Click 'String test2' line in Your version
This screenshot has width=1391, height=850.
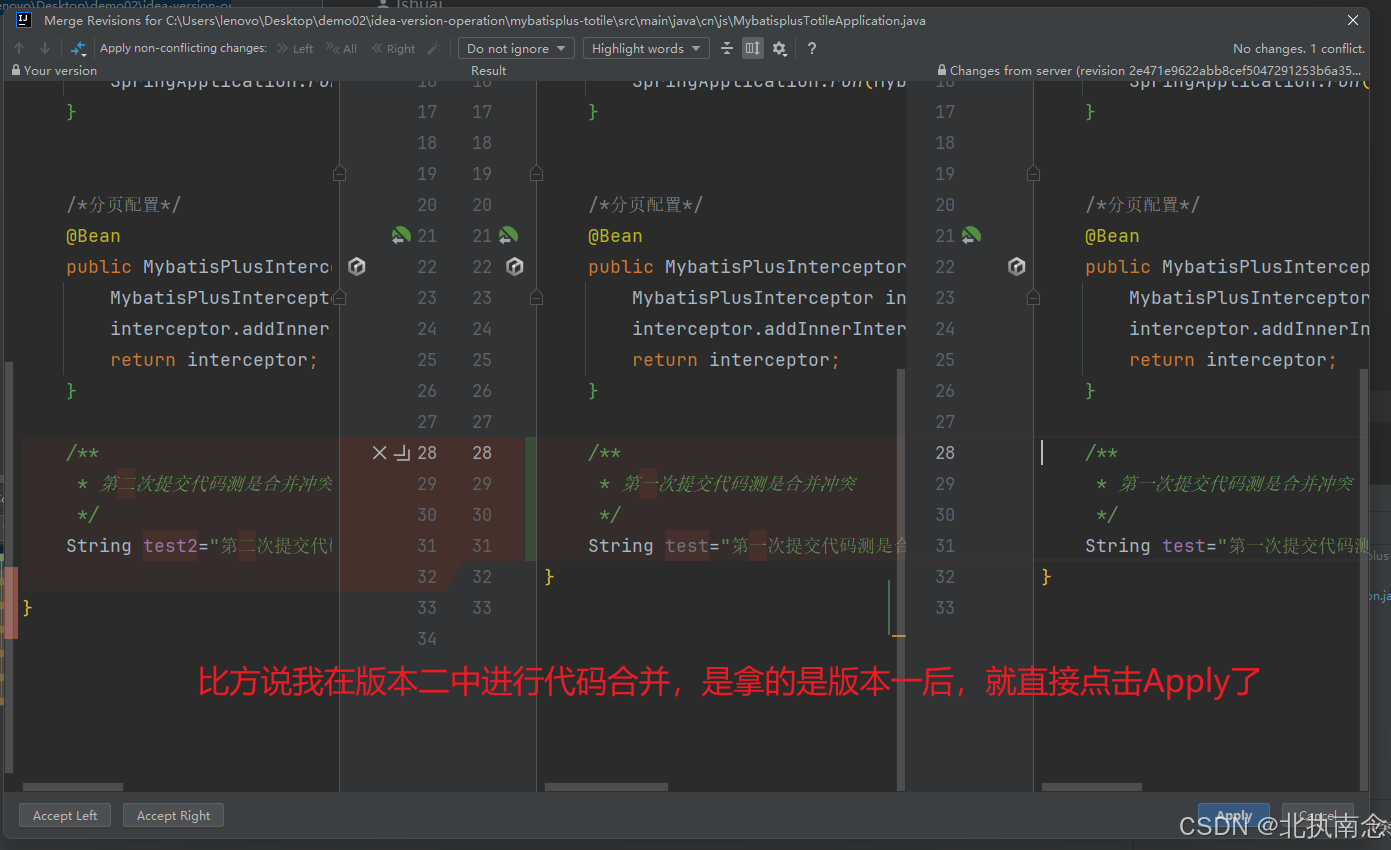coord(199,546)
